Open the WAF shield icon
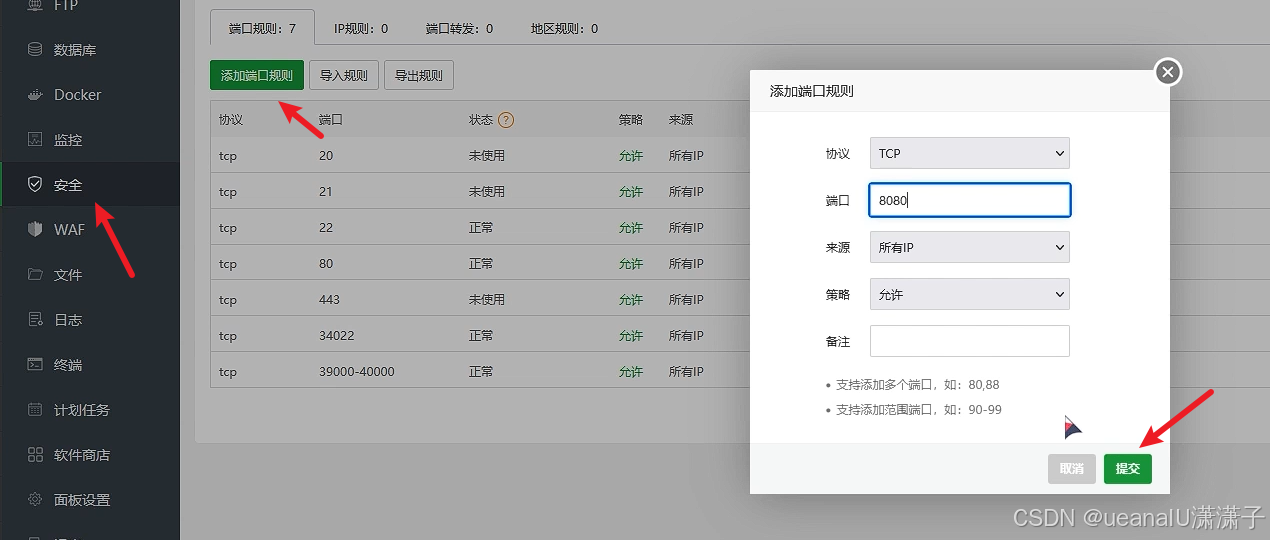Viewport: 1270px width, 540px height. tap(35, 229)
